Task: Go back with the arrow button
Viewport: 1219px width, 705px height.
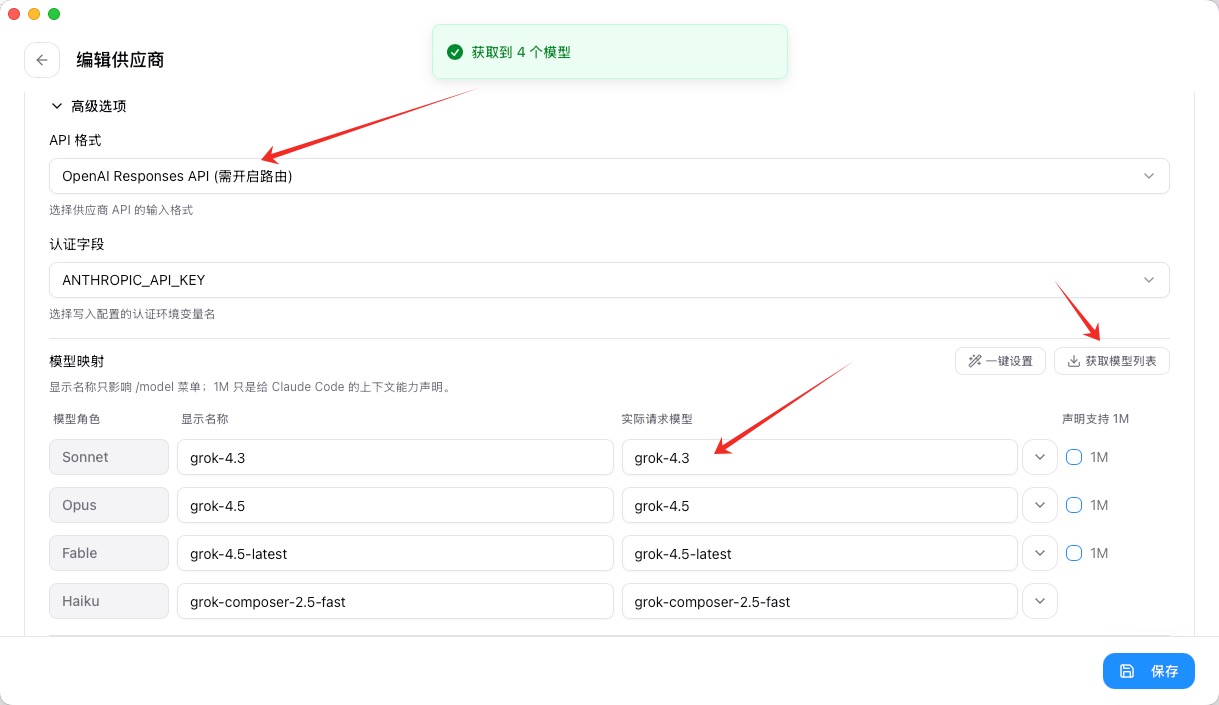Action: coord(41,60)
